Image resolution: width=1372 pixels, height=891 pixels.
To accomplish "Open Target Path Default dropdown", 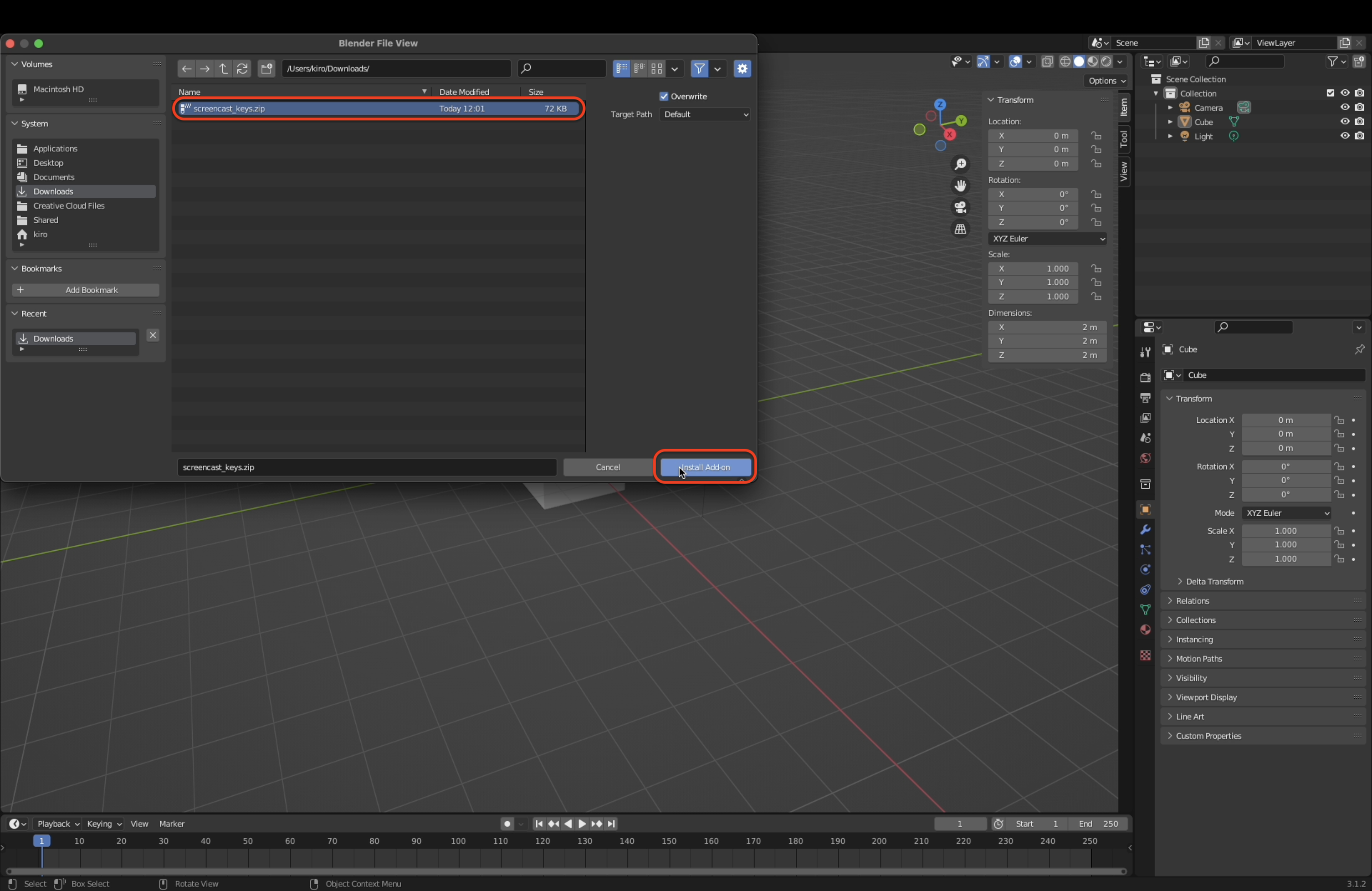I will point(705,114).
